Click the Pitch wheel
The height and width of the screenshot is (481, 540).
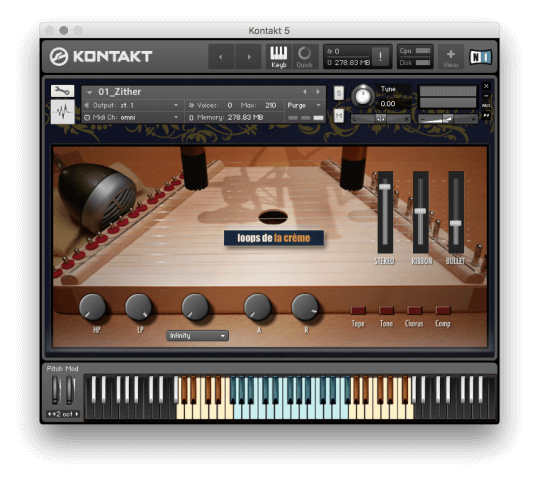tap(55, 390)
